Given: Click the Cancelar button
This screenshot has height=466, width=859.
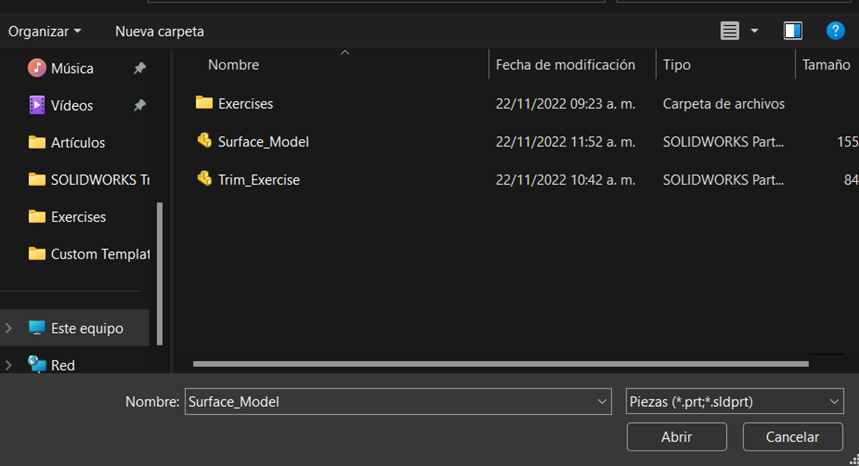Looking at the screenshot, I should coord(792,436).
